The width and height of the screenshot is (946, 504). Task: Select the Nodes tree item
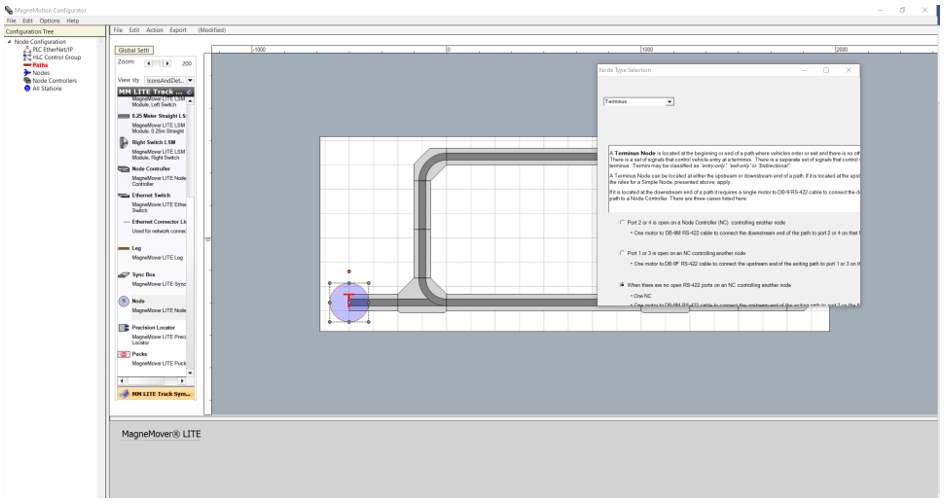coord(41,72)
